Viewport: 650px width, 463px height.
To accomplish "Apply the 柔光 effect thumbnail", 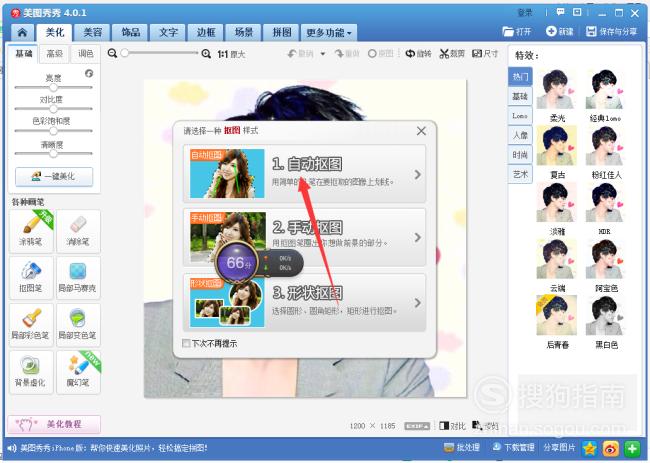I will (x=556, y=90).
